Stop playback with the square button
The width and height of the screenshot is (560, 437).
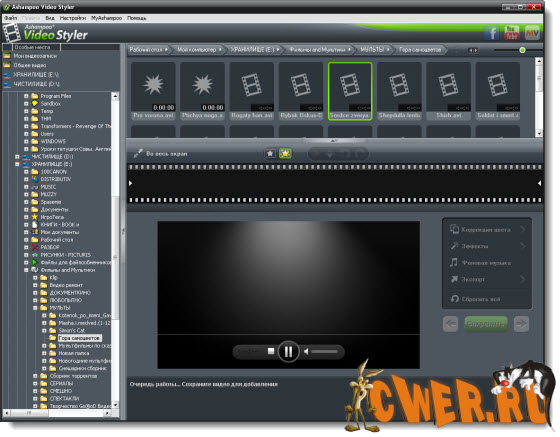[271, 351]
